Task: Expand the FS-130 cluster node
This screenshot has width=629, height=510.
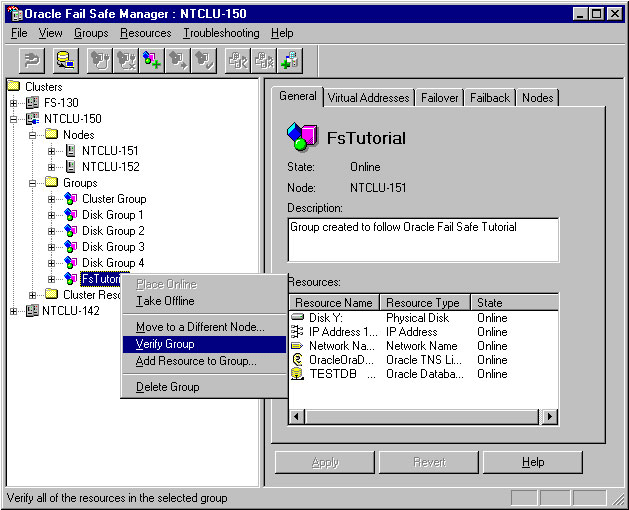Action: click(13, 103)
